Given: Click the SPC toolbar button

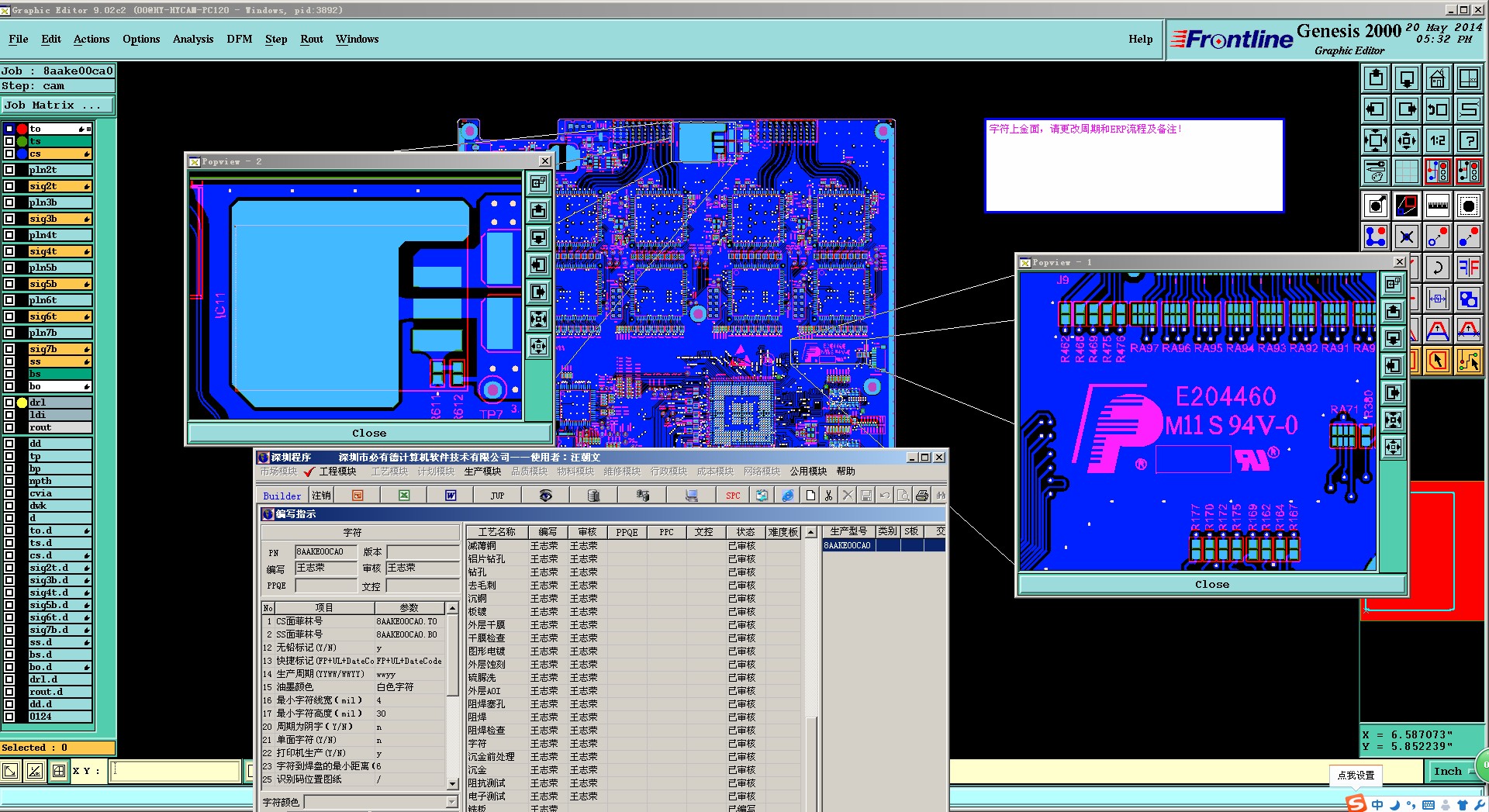Looking at the screenshot, I should click(x=733, y=495).
